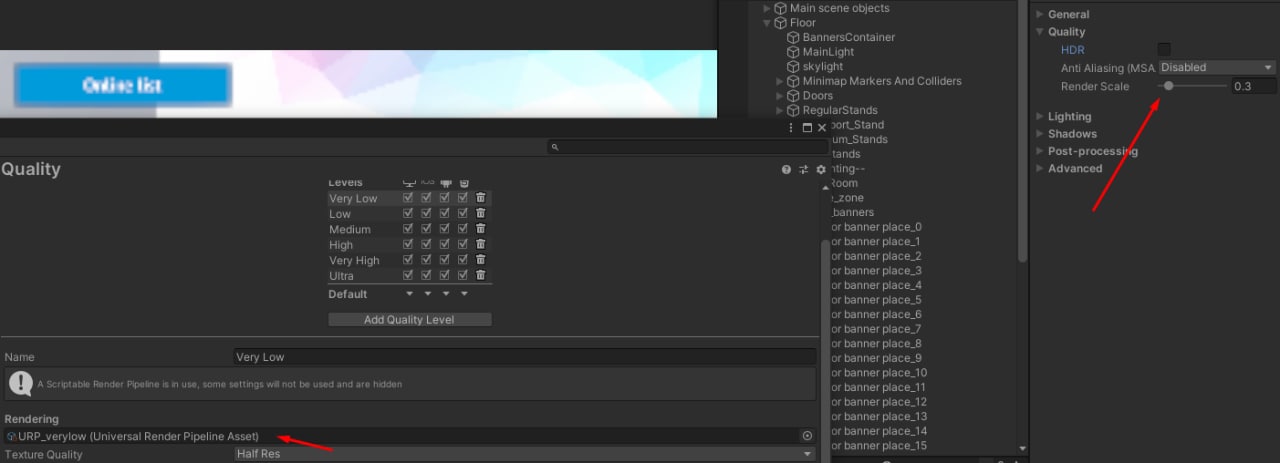Select the Very Low quality level row
The image size is (1280, 463).
click(410, 198)
